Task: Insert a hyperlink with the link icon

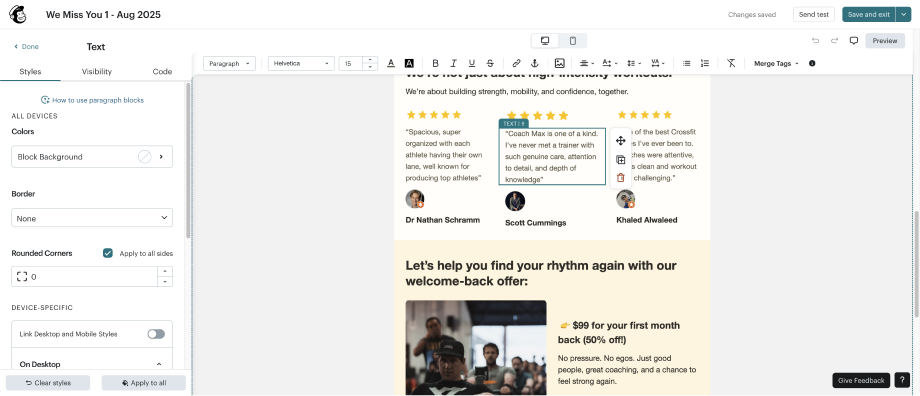Action: (x=516, y=63)
